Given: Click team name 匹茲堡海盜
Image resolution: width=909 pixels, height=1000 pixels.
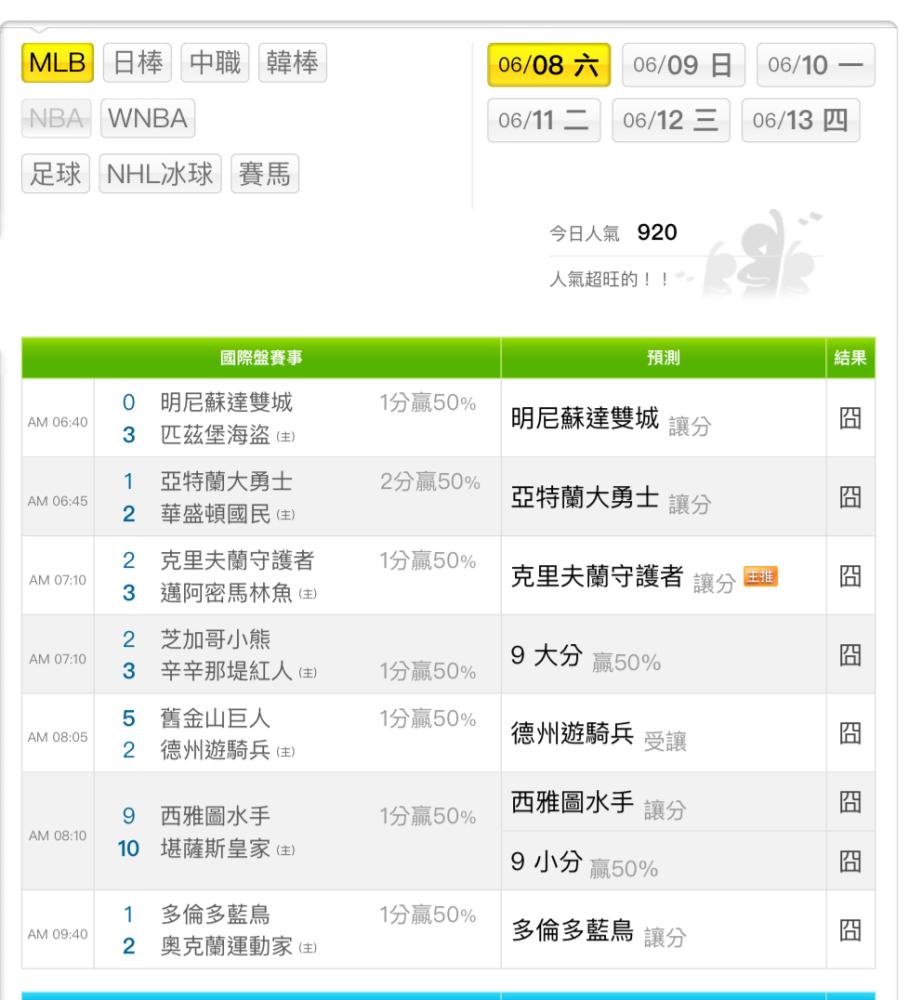Looking at the screenshot, I should click(216, 435).
